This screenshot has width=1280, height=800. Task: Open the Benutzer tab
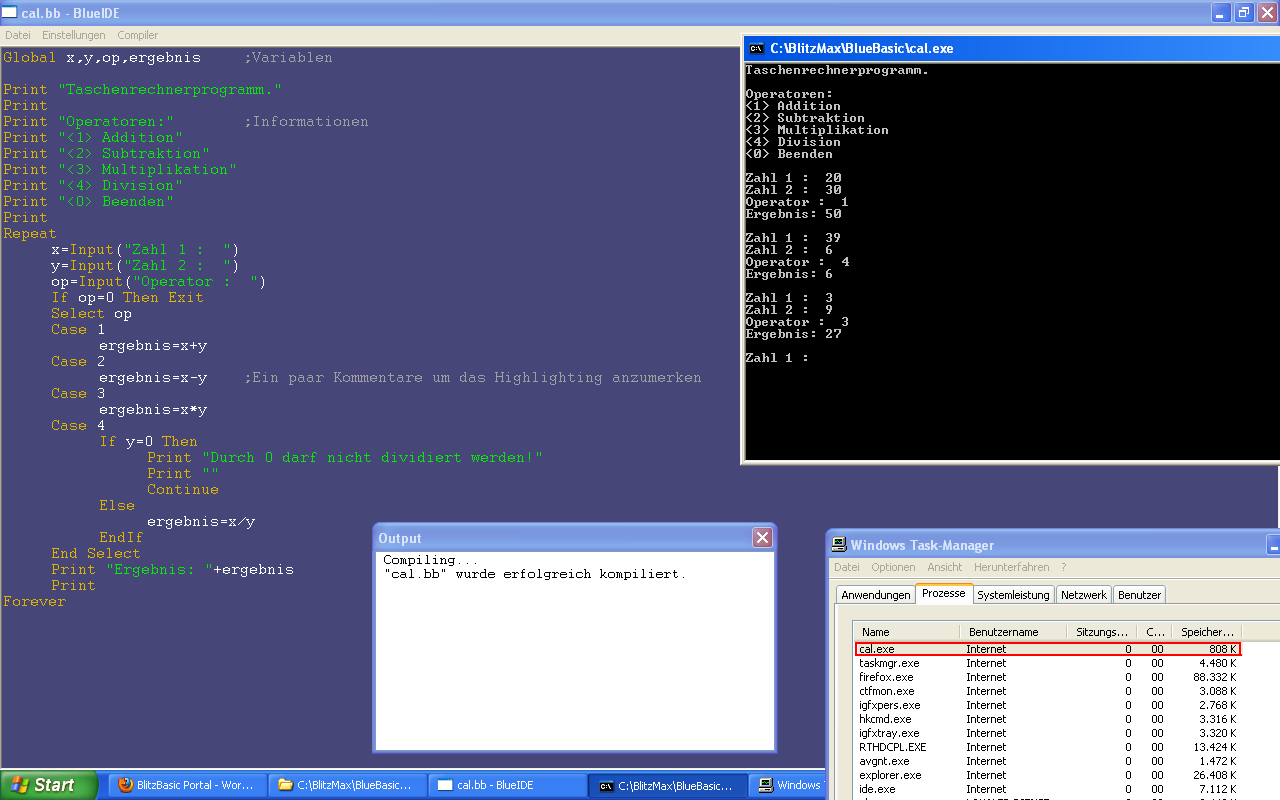click(1139, 595)
